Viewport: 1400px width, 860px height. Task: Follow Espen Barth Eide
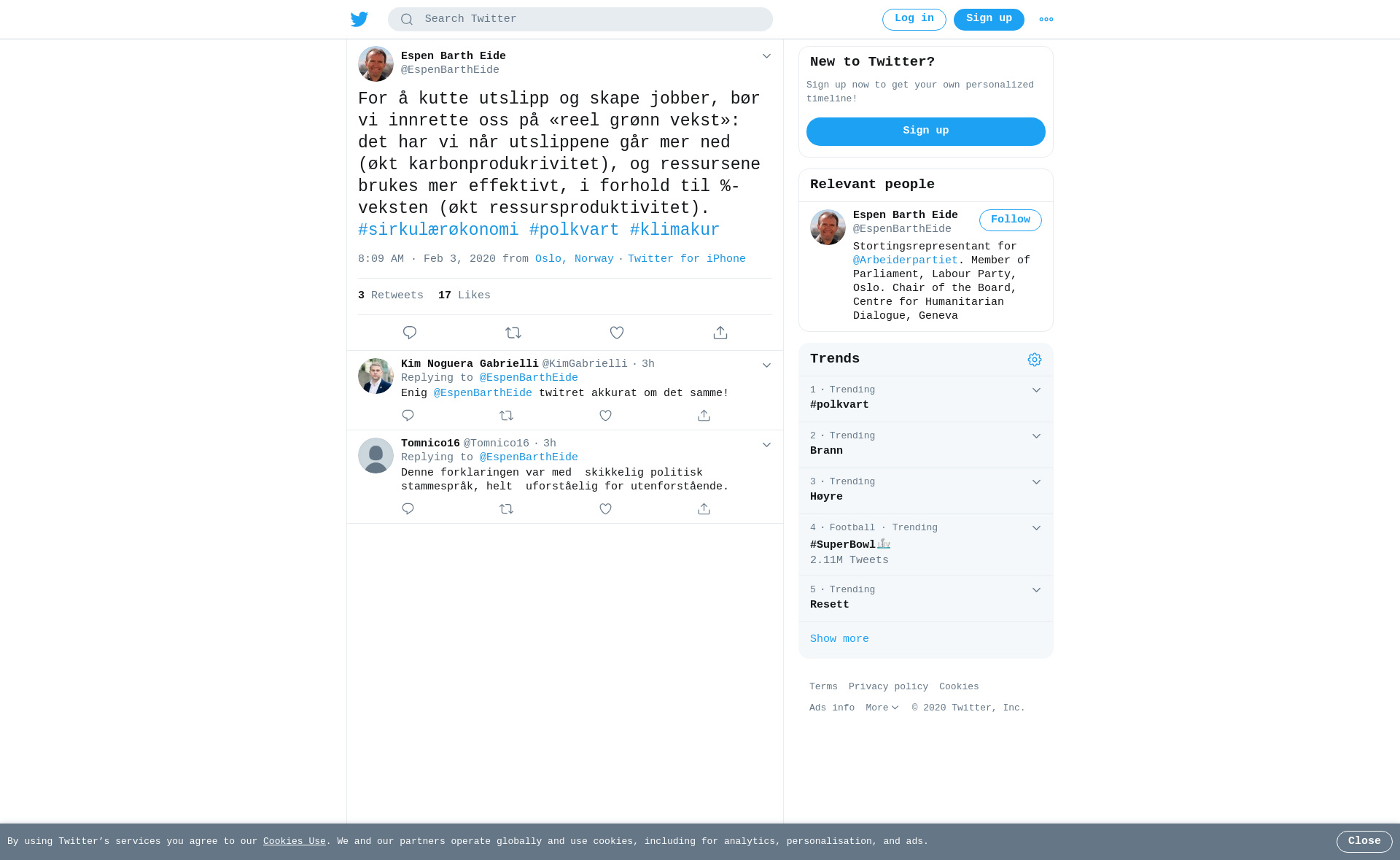(x=1011, y=220)
